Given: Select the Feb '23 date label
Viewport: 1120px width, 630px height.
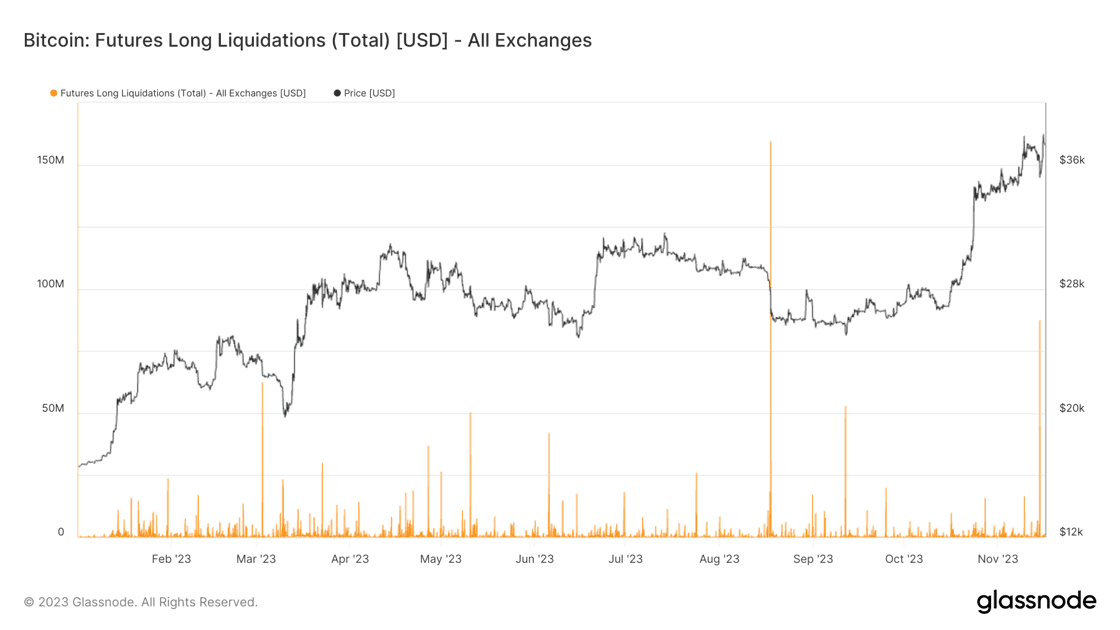Looking at the screenshot, I should [x=171, y=559].
